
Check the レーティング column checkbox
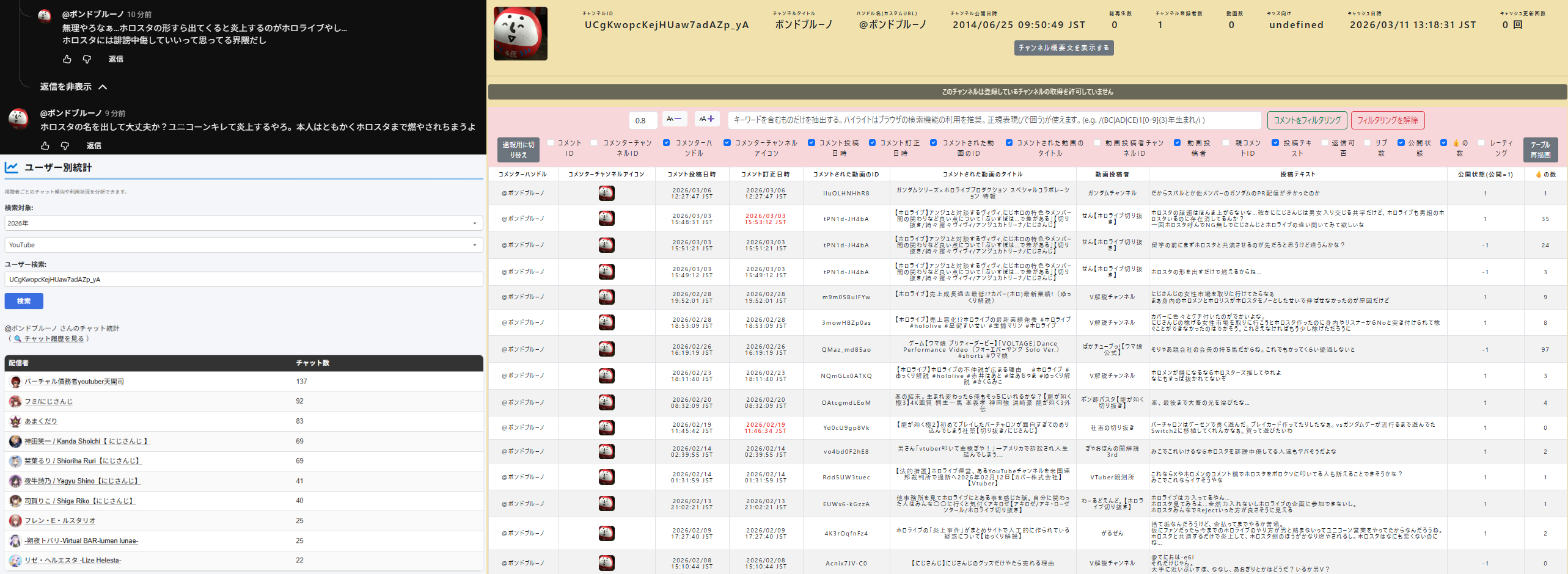[x=1481, y=143]
